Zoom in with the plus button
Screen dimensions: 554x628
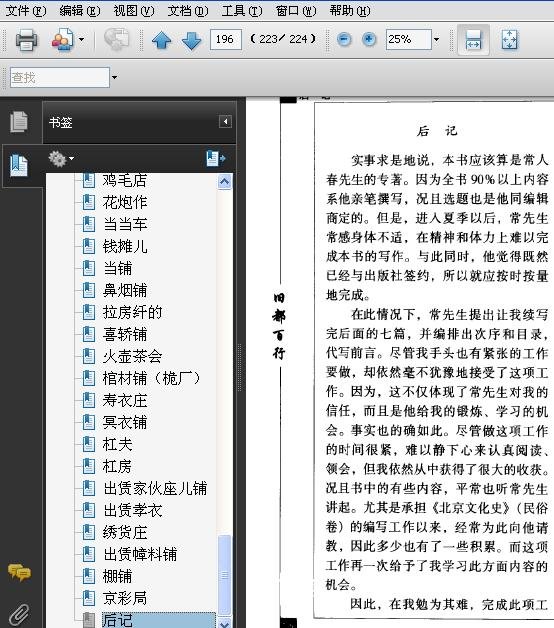(369, 39)
